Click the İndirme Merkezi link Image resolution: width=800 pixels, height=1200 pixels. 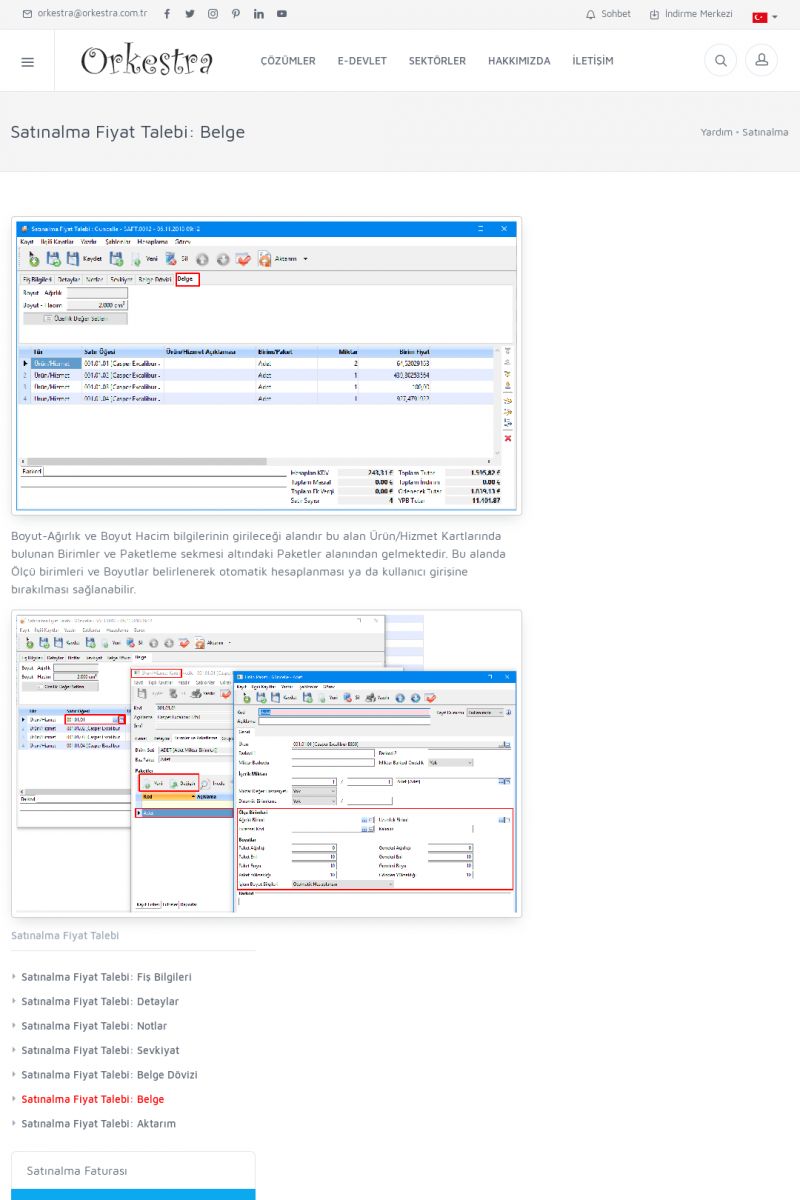click(690, 14)
